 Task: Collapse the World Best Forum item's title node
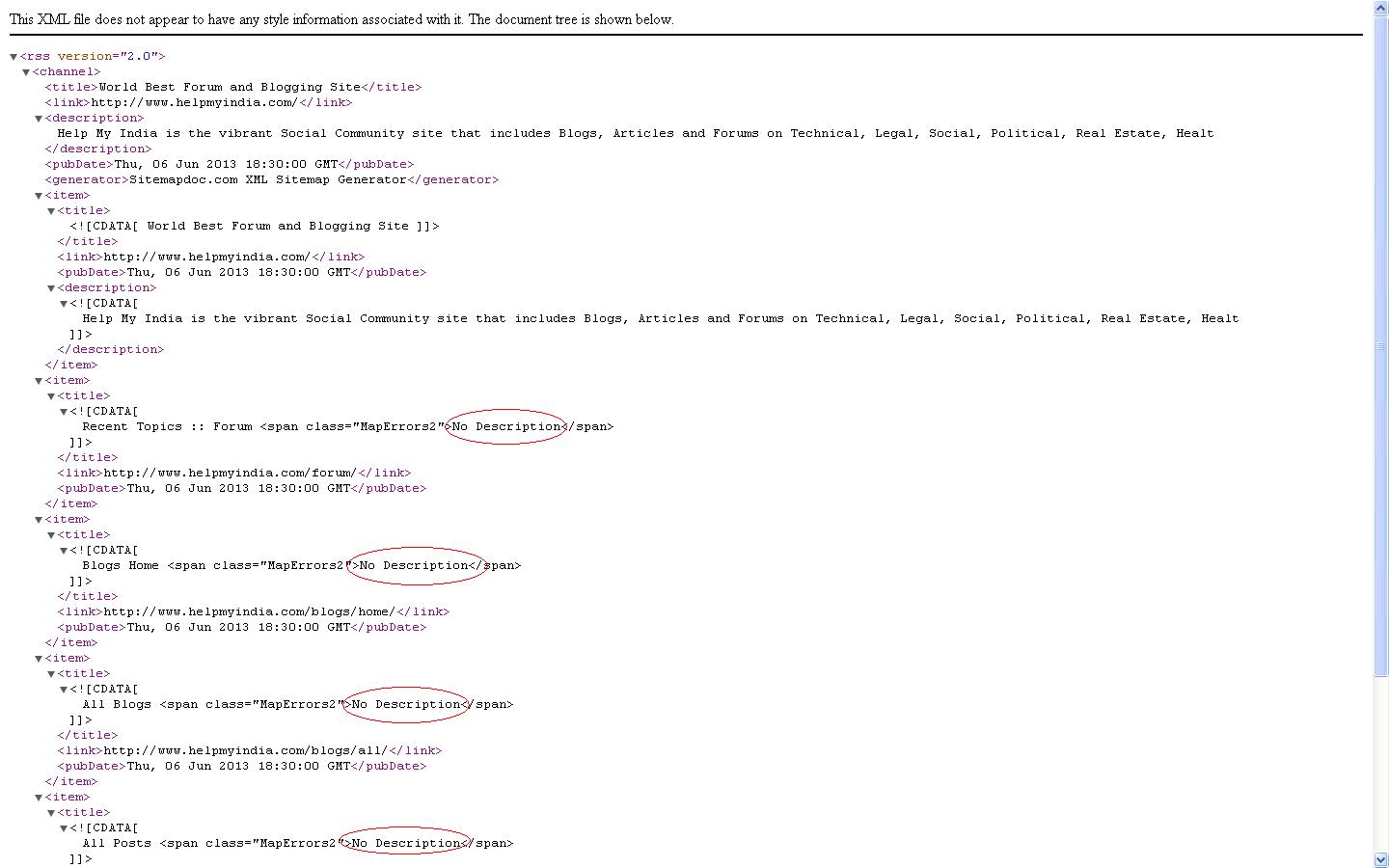51,211
